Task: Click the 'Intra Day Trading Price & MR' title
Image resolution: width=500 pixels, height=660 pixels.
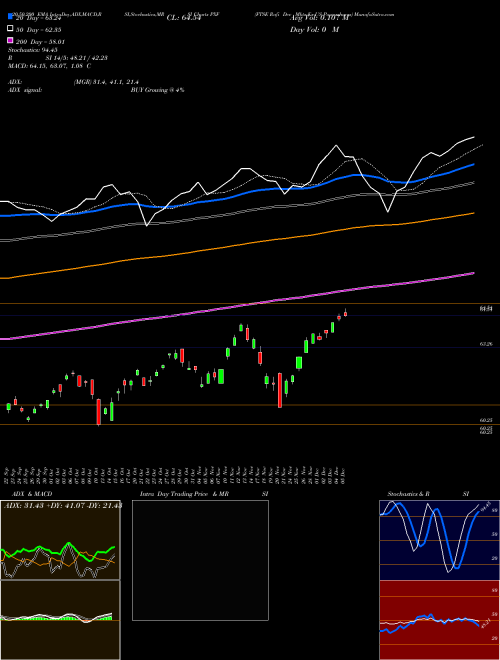Action: (x=184, y=494)
